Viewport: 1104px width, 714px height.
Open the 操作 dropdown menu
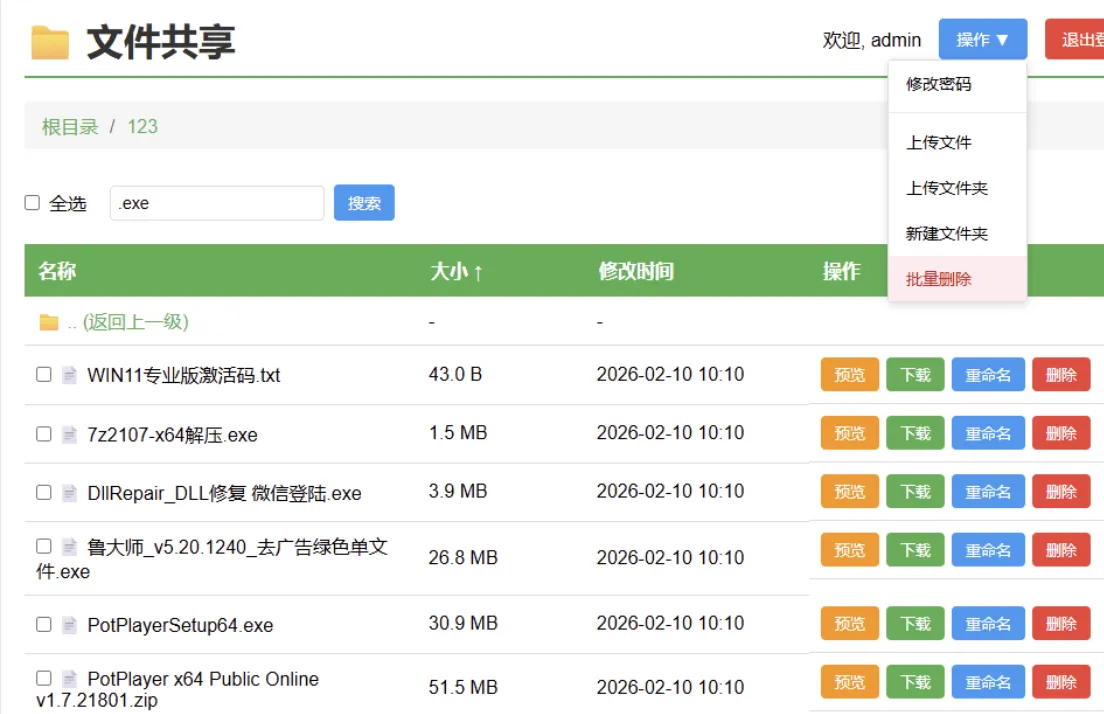pos(982,39)
